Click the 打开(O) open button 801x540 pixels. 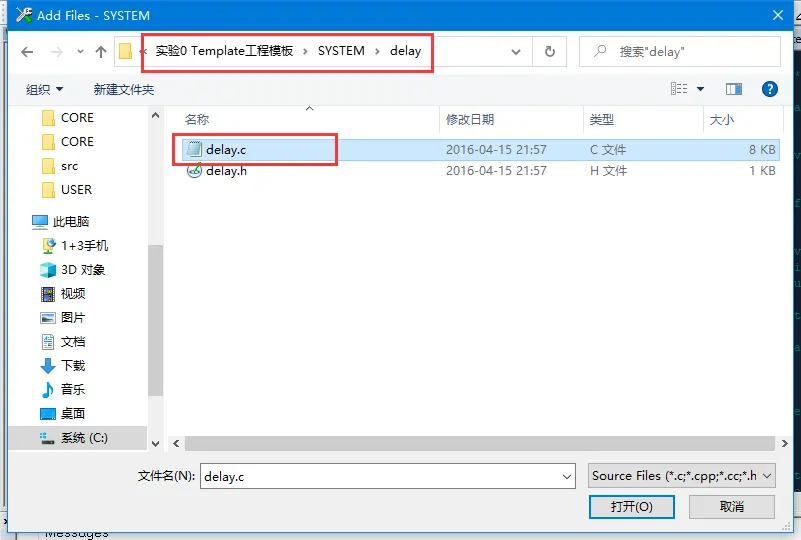click(x=631, y=507)
